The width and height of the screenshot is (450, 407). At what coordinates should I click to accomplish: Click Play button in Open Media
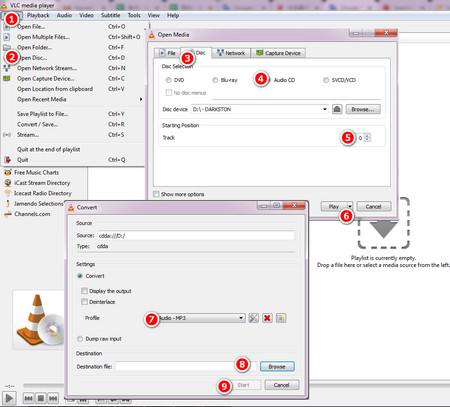point(334,206)
